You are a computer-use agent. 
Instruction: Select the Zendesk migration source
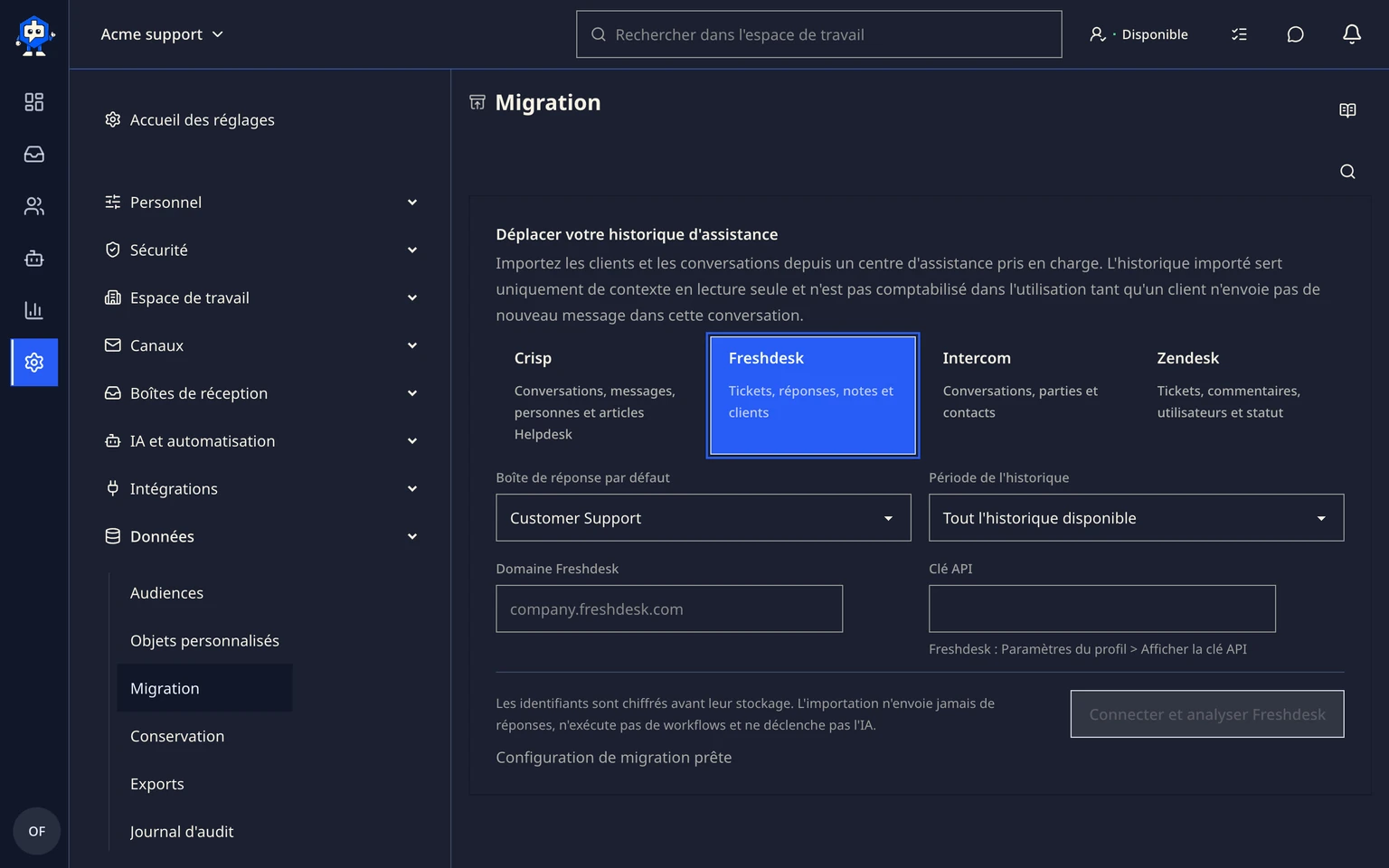tap(1242, 396)
